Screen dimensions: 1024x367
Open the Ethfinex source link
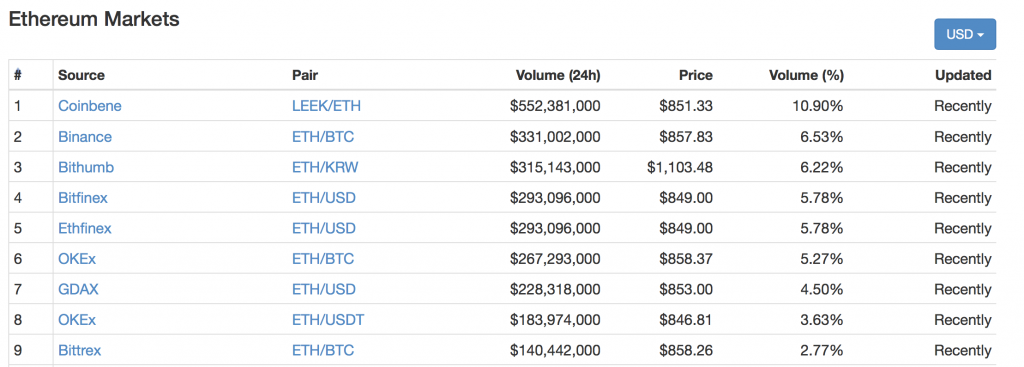coord(85,229)
